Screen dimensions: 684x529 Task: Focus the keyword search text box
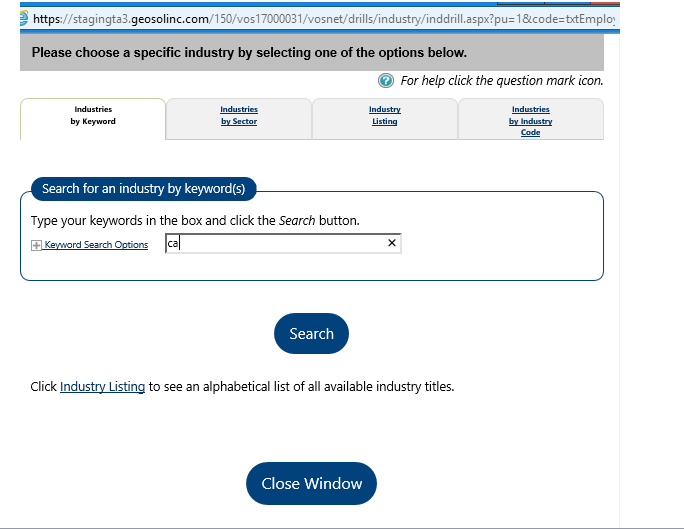275,243
